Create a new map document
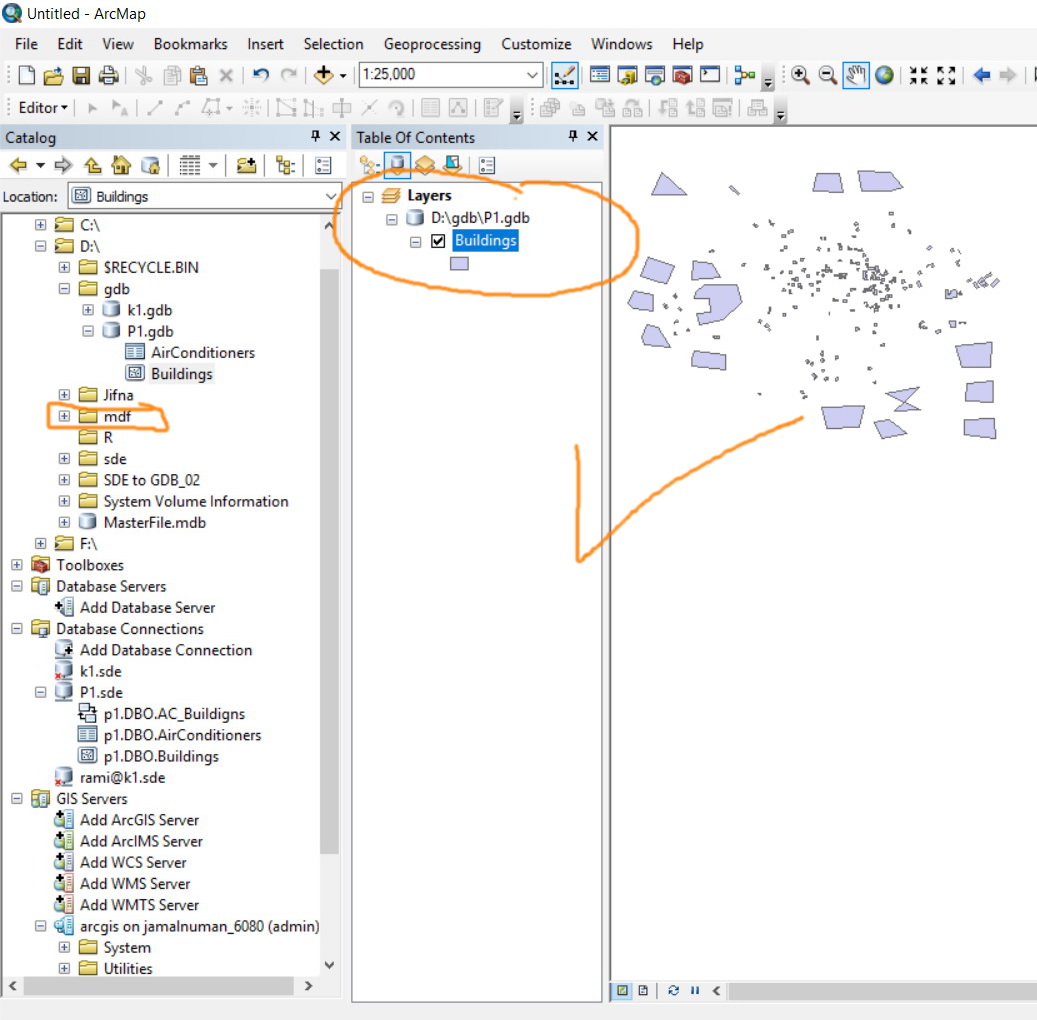Viewport: 1037px width, 1020px height. (26, 75)
